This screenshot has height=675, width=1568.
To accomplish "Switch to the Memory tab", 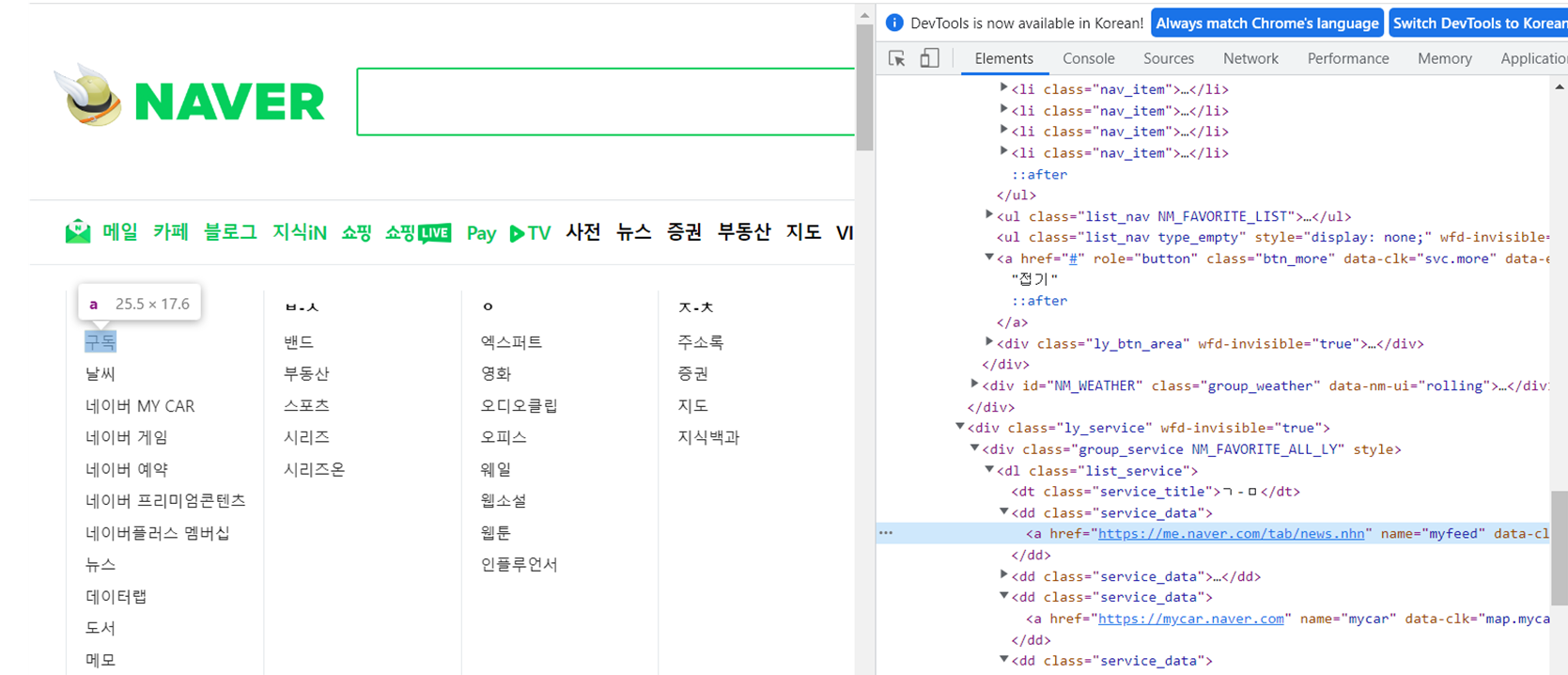I will pos(1445,58).
